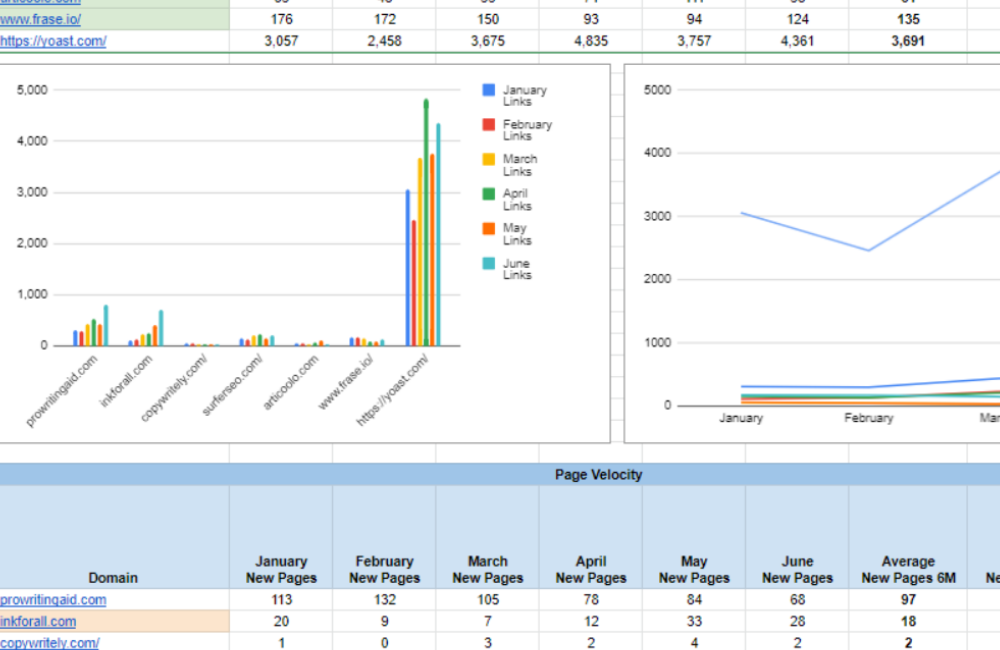Click the January Links blue legend swatch
Screen dimensions: 1000x650
click(489, 90)
